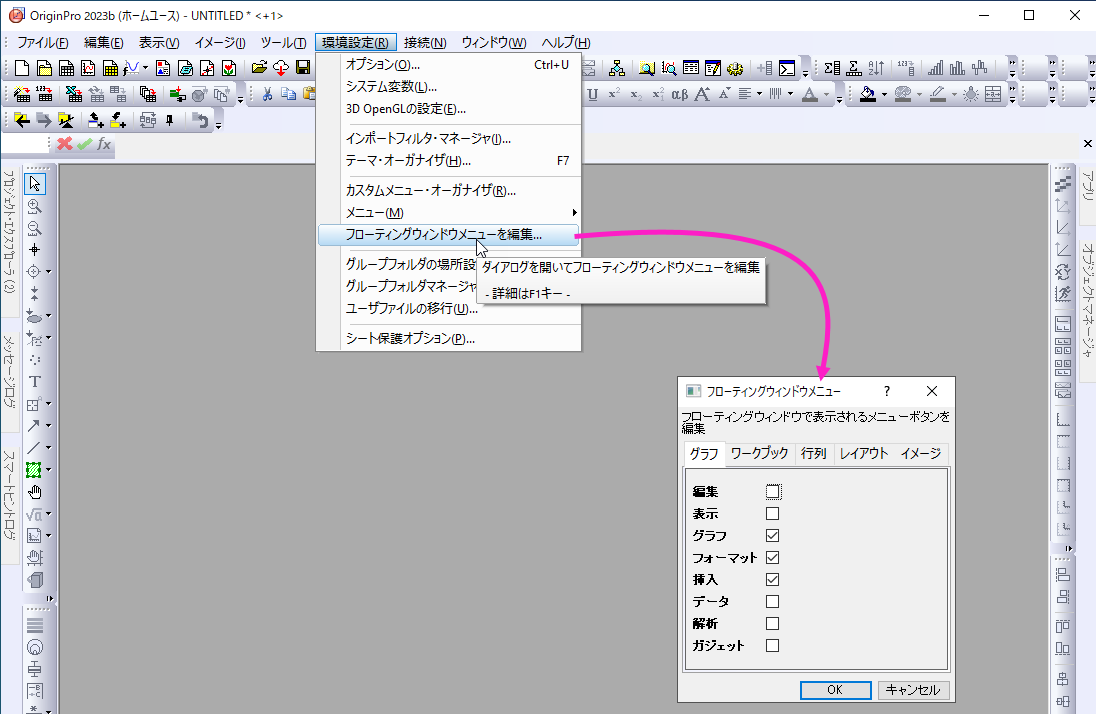
Task: Open the ファイル(F) menu
Action: point(43,43)
